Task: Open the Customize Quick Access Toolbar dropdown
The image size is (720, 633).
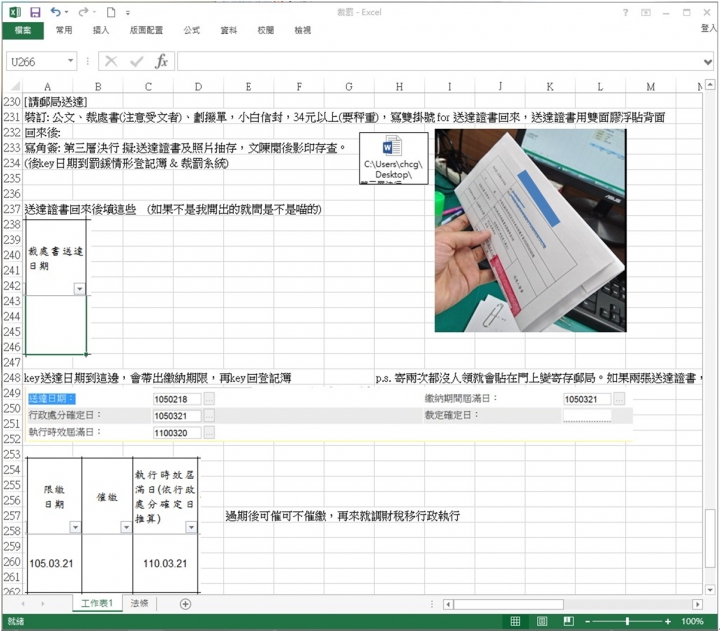Action: 128,13
